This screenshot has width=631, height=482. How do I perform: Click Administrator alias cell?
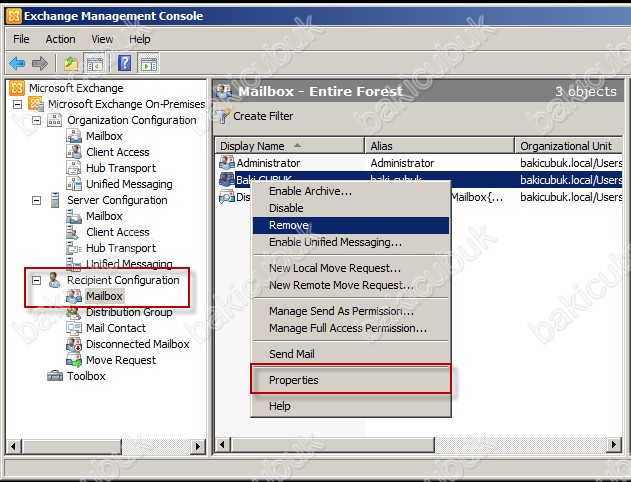pyautogui.click(x=402, y=163)
